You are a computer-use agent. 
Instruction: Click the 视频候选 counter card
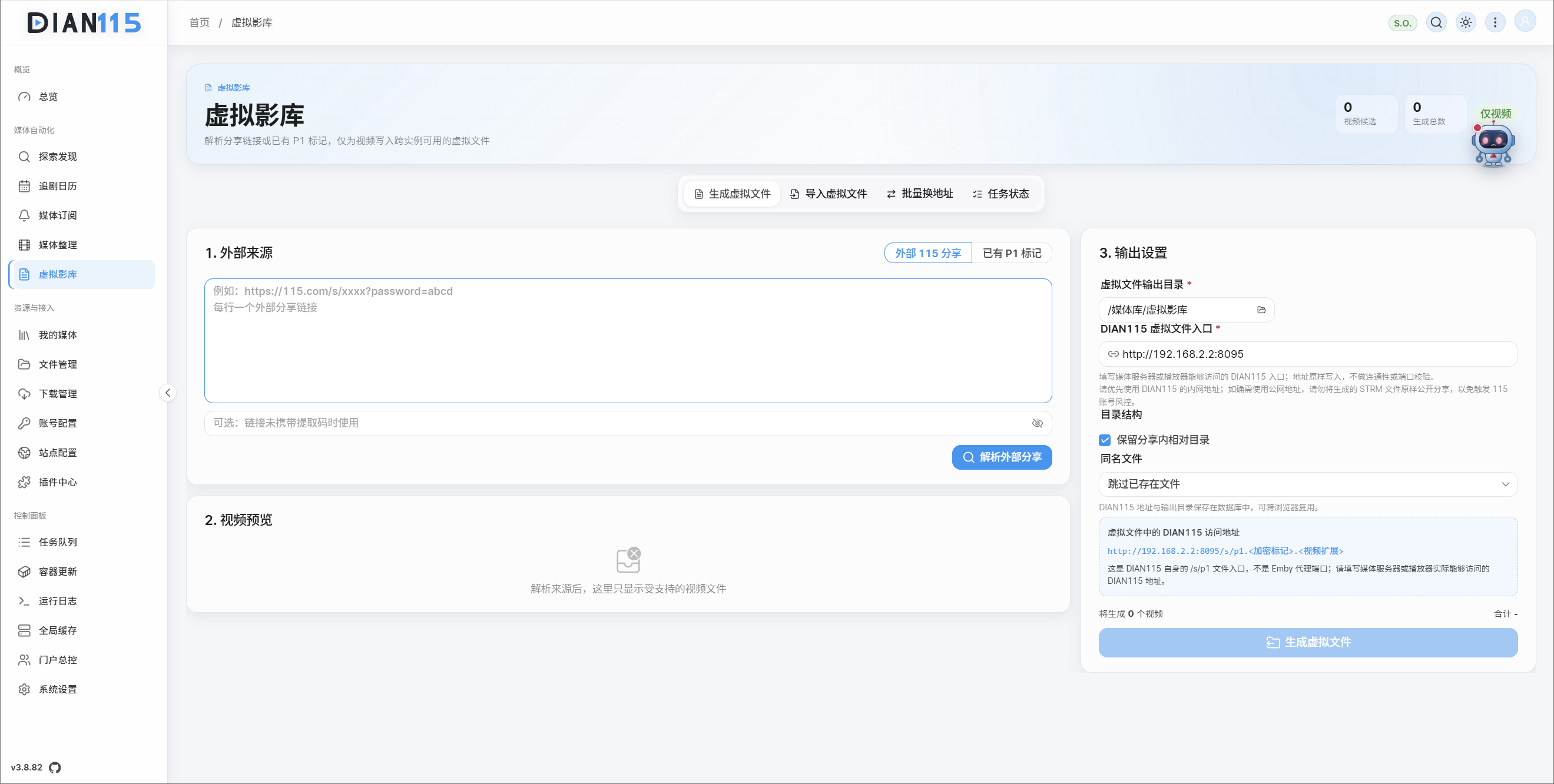click(x=1366, y=114)
